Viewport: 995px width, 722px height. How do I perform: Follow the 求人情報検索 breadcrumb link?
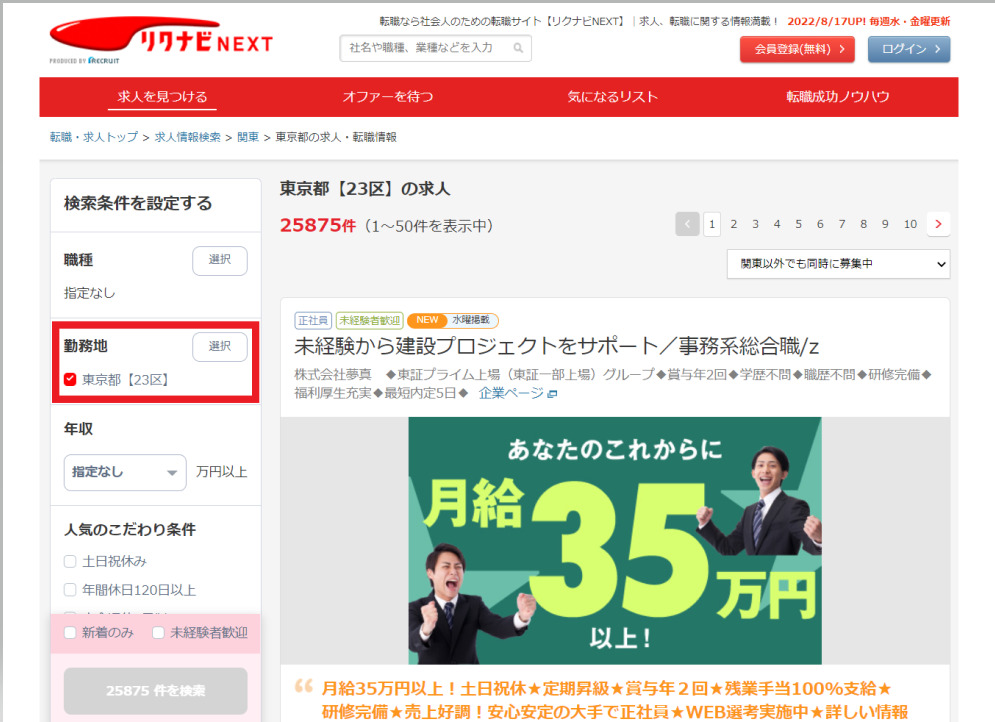(x=188, y=137)
